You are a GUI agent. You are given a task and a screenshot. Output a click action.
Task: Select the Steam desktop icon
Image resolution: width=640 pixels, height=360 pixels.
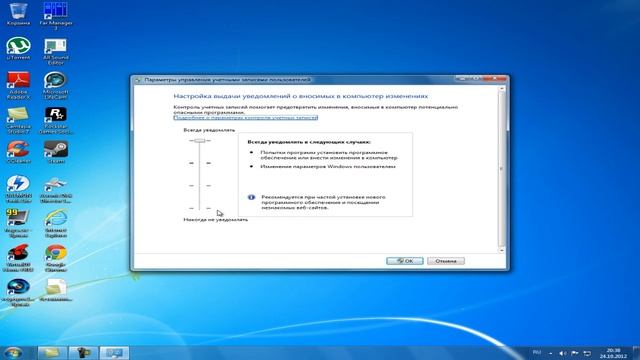click(56, 152)
